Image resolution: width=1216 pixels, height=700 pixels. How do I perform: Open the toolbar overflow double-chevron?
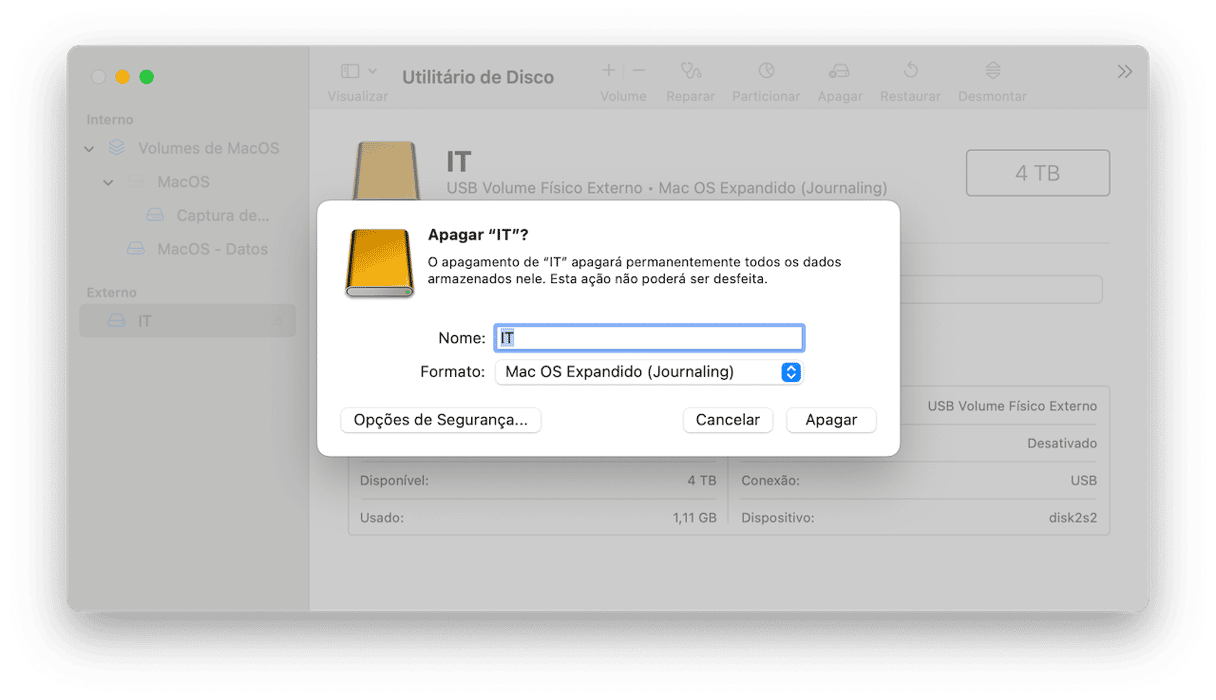pos(1125,72)
